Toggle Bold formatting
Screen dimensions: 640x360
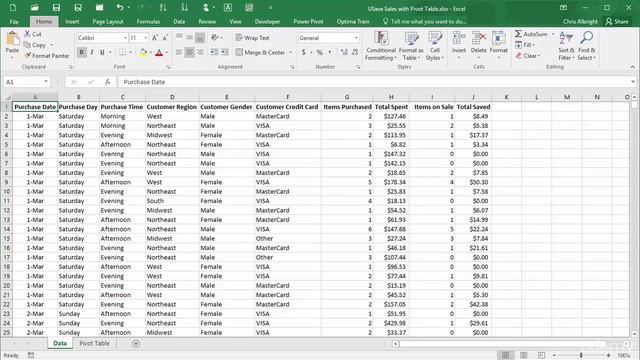tap(81, 52)
